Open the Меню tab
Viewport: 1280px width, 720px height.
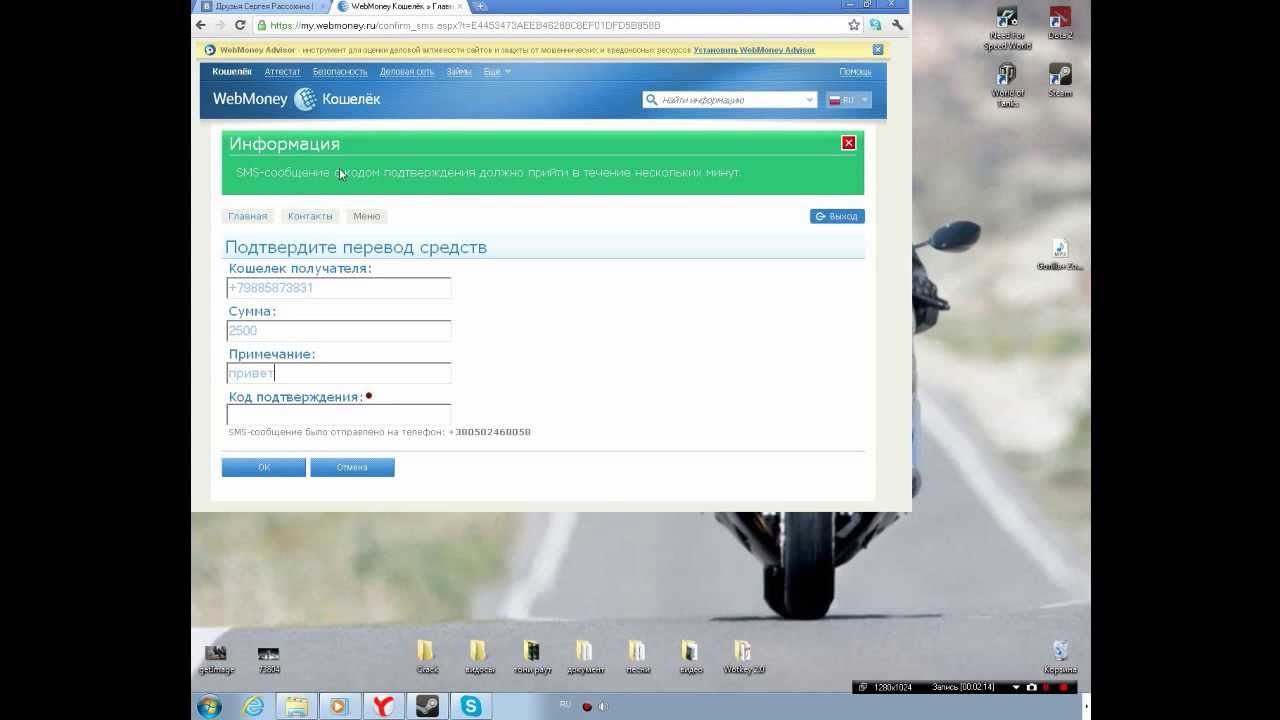pos(366,216)
